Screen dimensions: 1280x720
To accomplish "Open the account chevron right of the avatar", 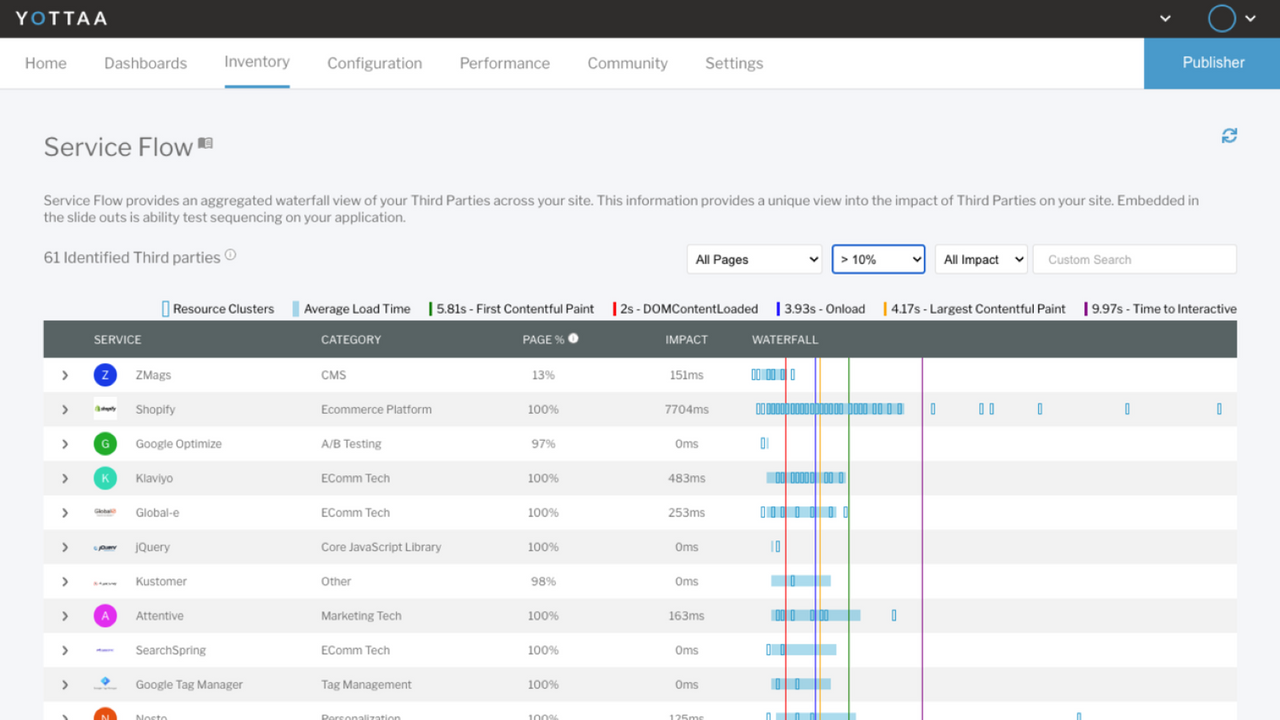I will 1250,18.
